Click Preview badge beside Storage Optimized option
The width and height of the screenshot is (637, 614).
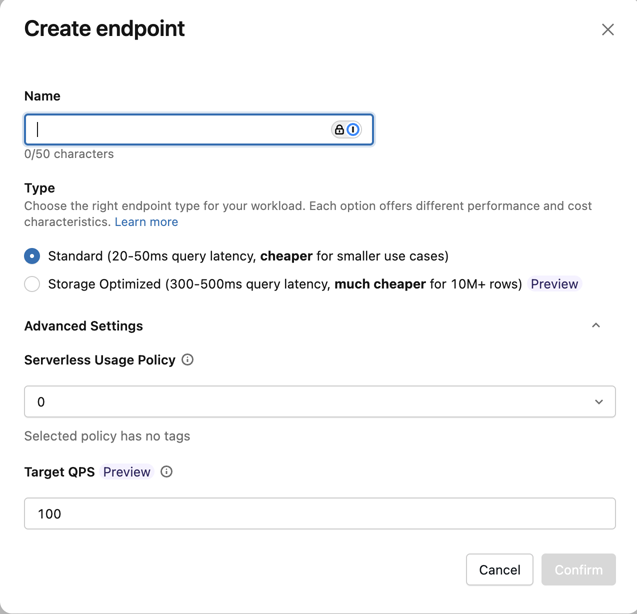click(554, 284)
